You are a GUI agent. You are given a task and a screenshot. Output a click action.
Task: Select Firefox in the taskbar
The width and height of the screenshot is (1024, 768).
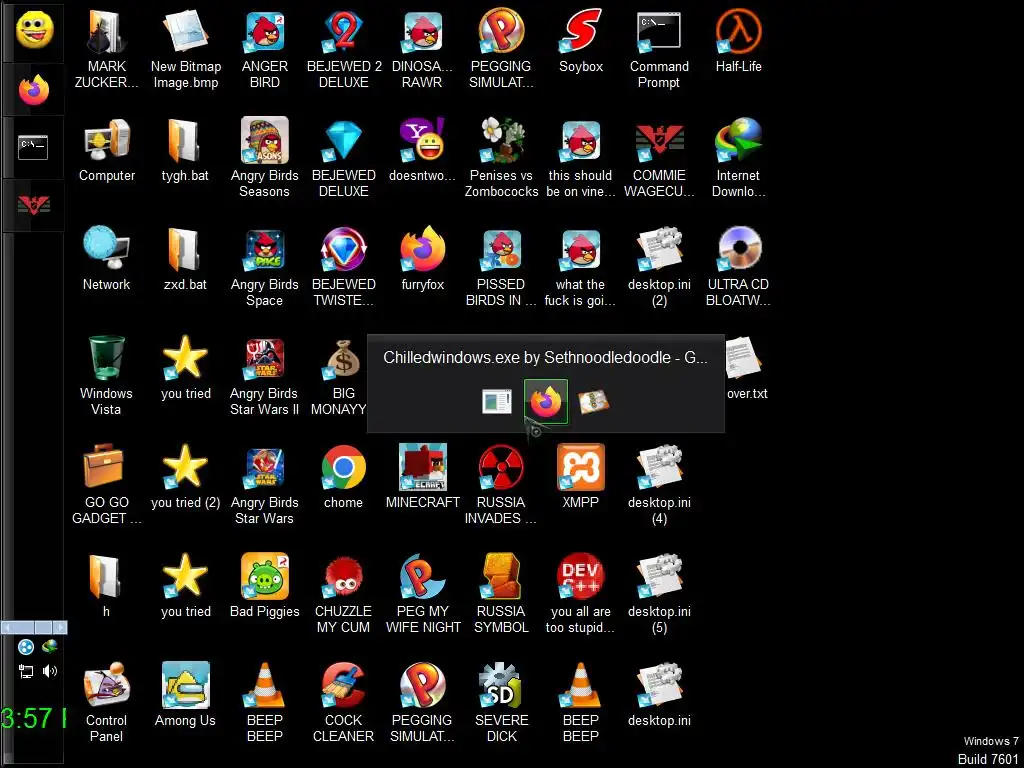point(34,89)
